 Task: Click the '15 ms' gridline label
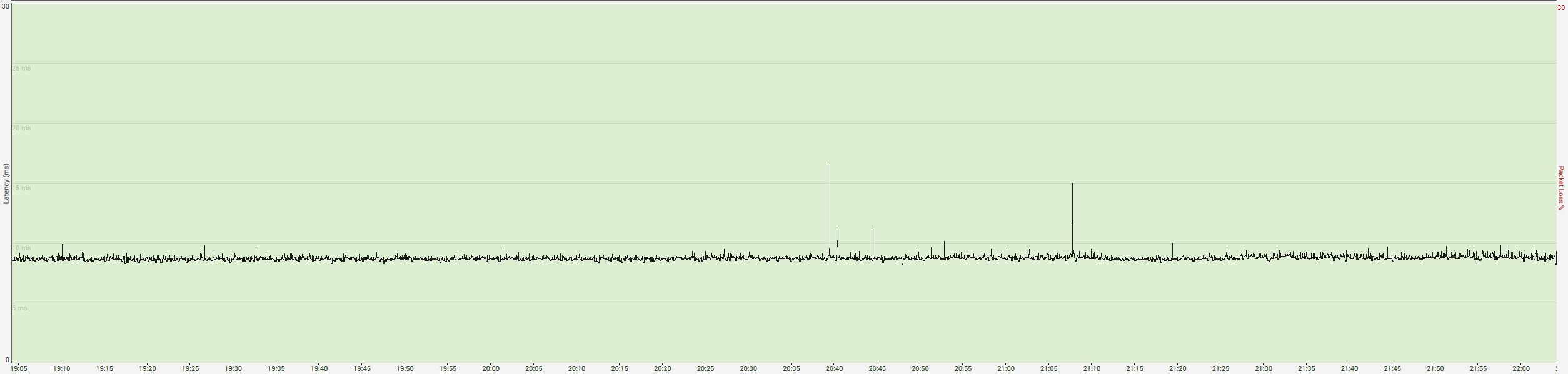(x=21, y=188)
